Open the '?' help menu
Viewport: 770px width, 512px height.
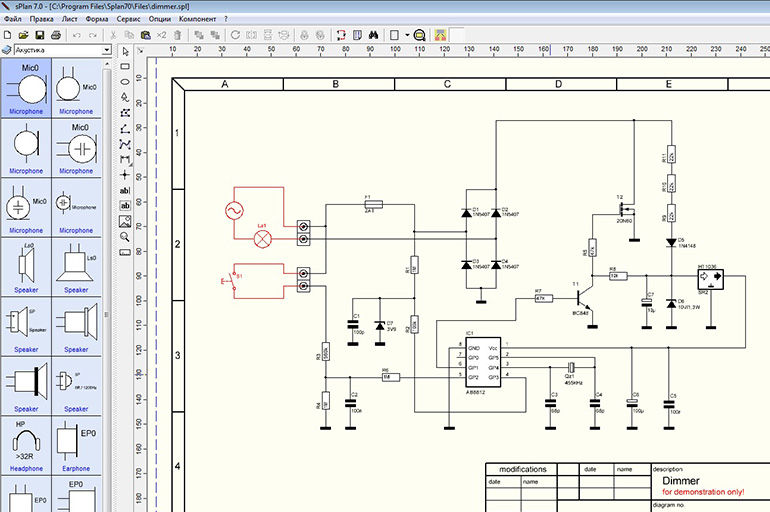tap(226, 19)
